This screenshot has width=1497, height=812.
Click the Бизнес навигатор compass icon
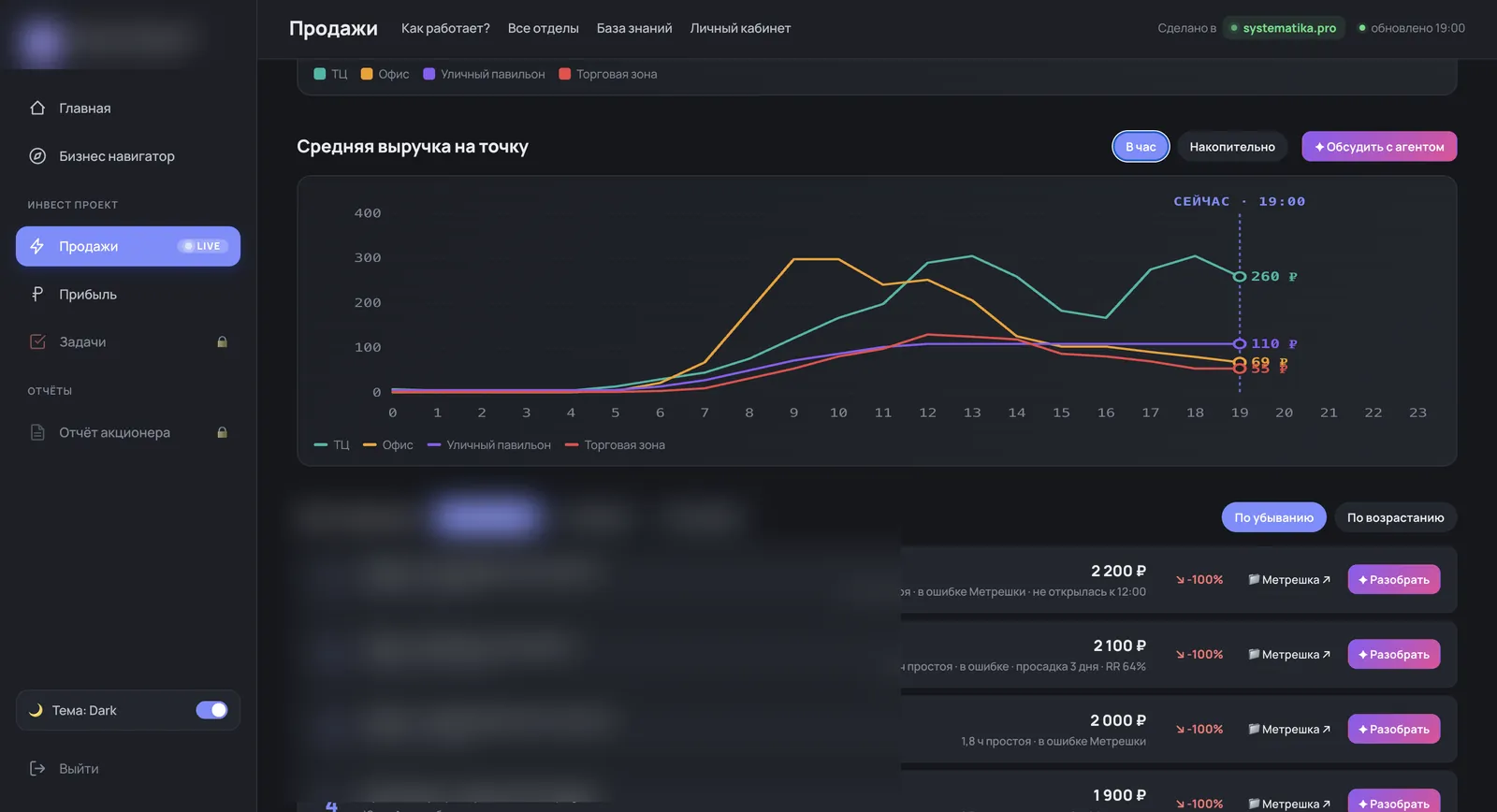tap(37, 156)
